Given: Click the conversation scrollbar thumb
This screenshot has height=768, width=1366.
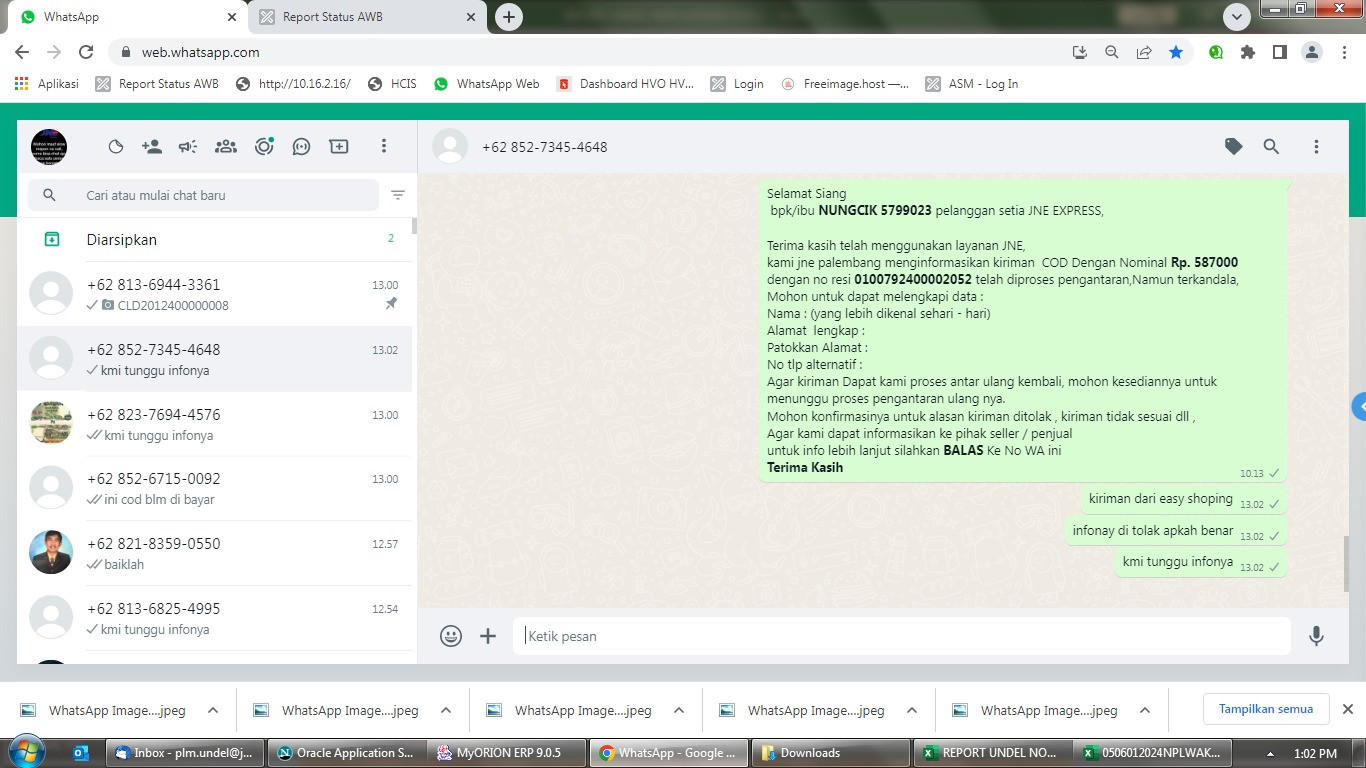Looking at the screenshot, I should pyautogui.click(x=1347, y=564).
